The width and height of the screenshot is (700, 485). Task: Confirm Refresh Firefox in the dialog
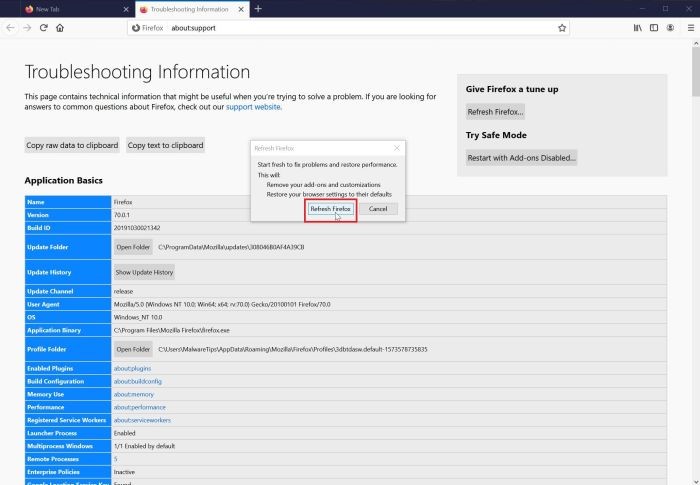point(330,209)
